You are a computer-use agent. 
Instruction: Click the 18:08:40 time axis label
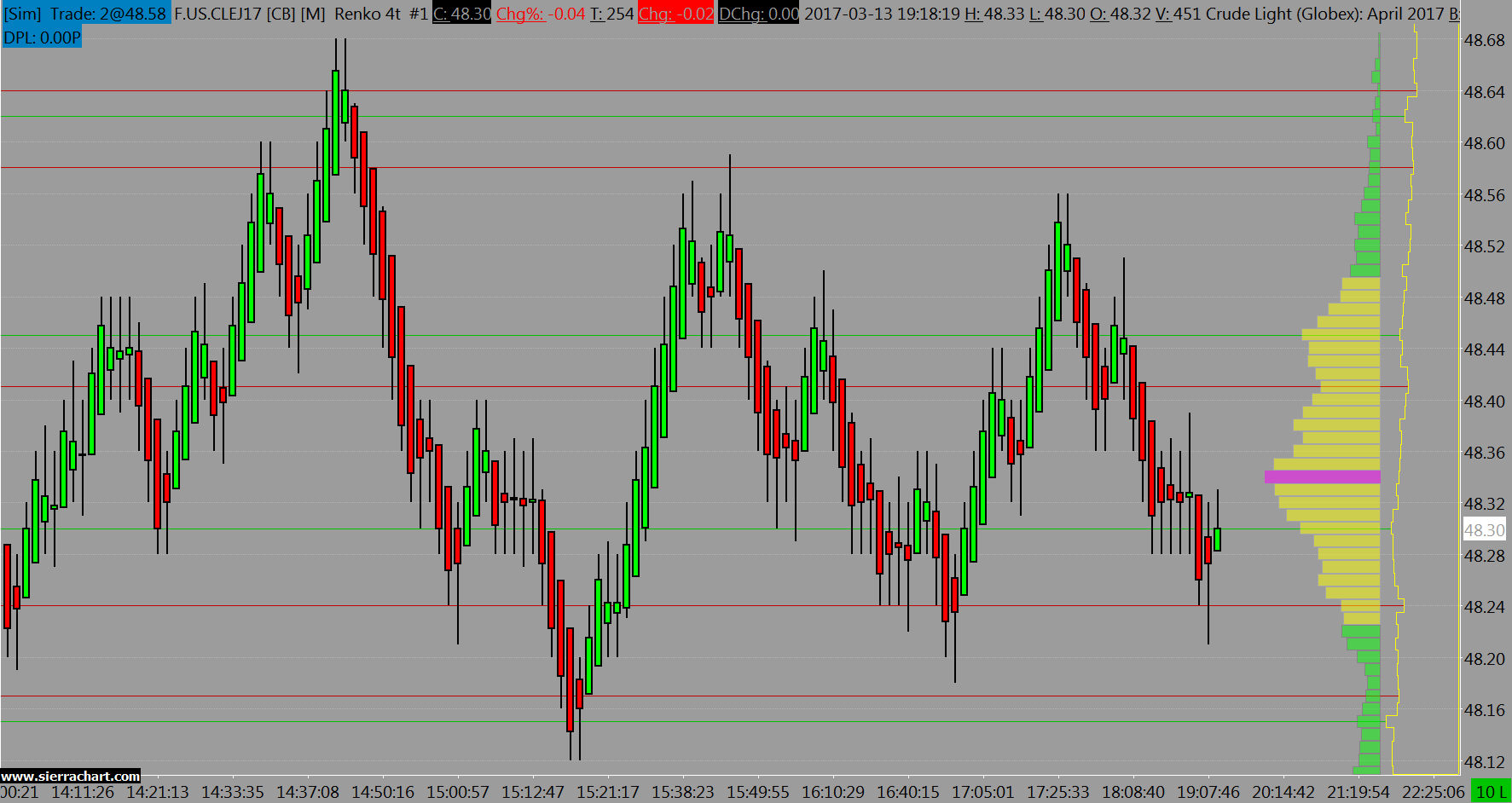[x=1133, y=792]
